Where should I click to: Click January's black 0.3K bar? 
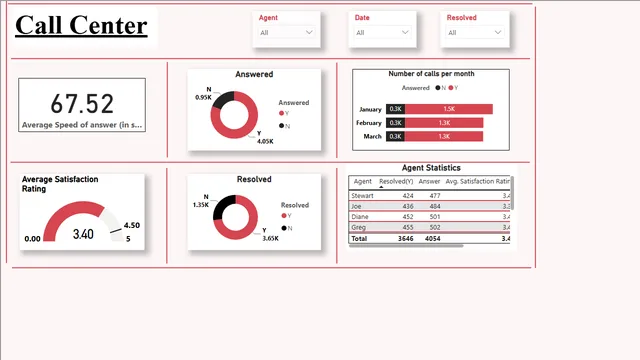pos(395,109)
